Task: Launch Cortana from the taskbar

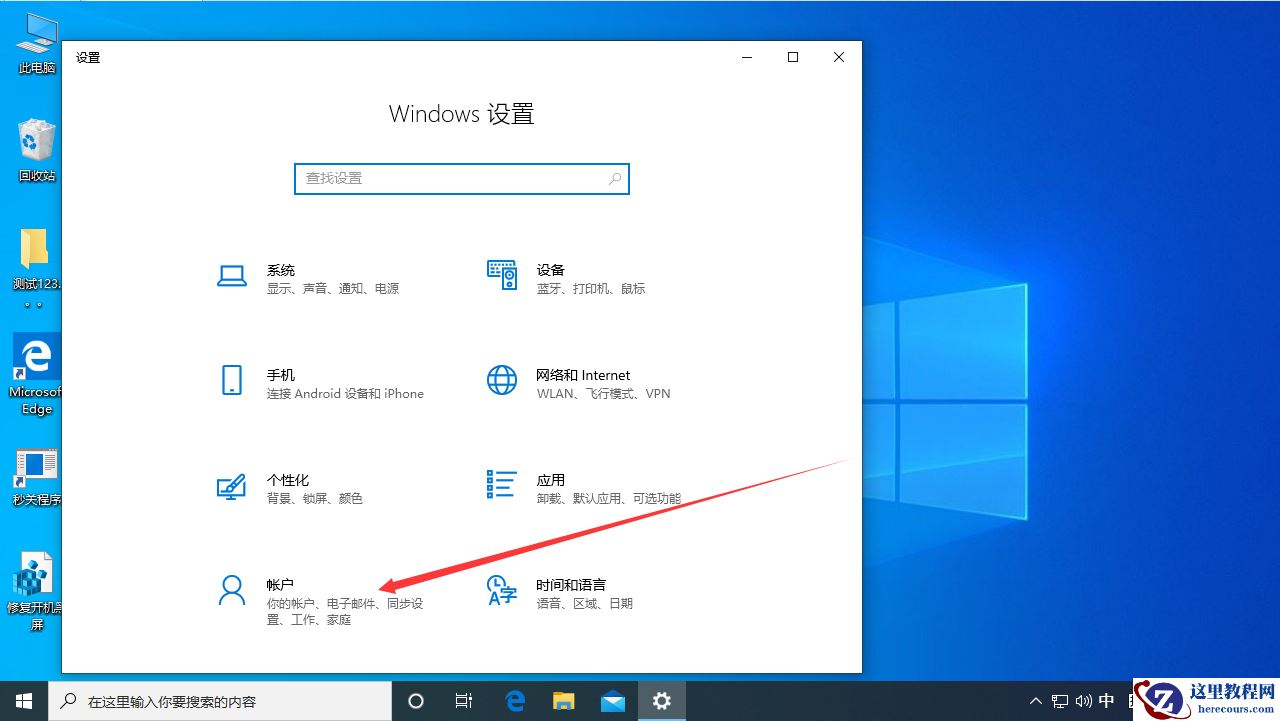Action: pyautogui.click(x=415, y=702)
